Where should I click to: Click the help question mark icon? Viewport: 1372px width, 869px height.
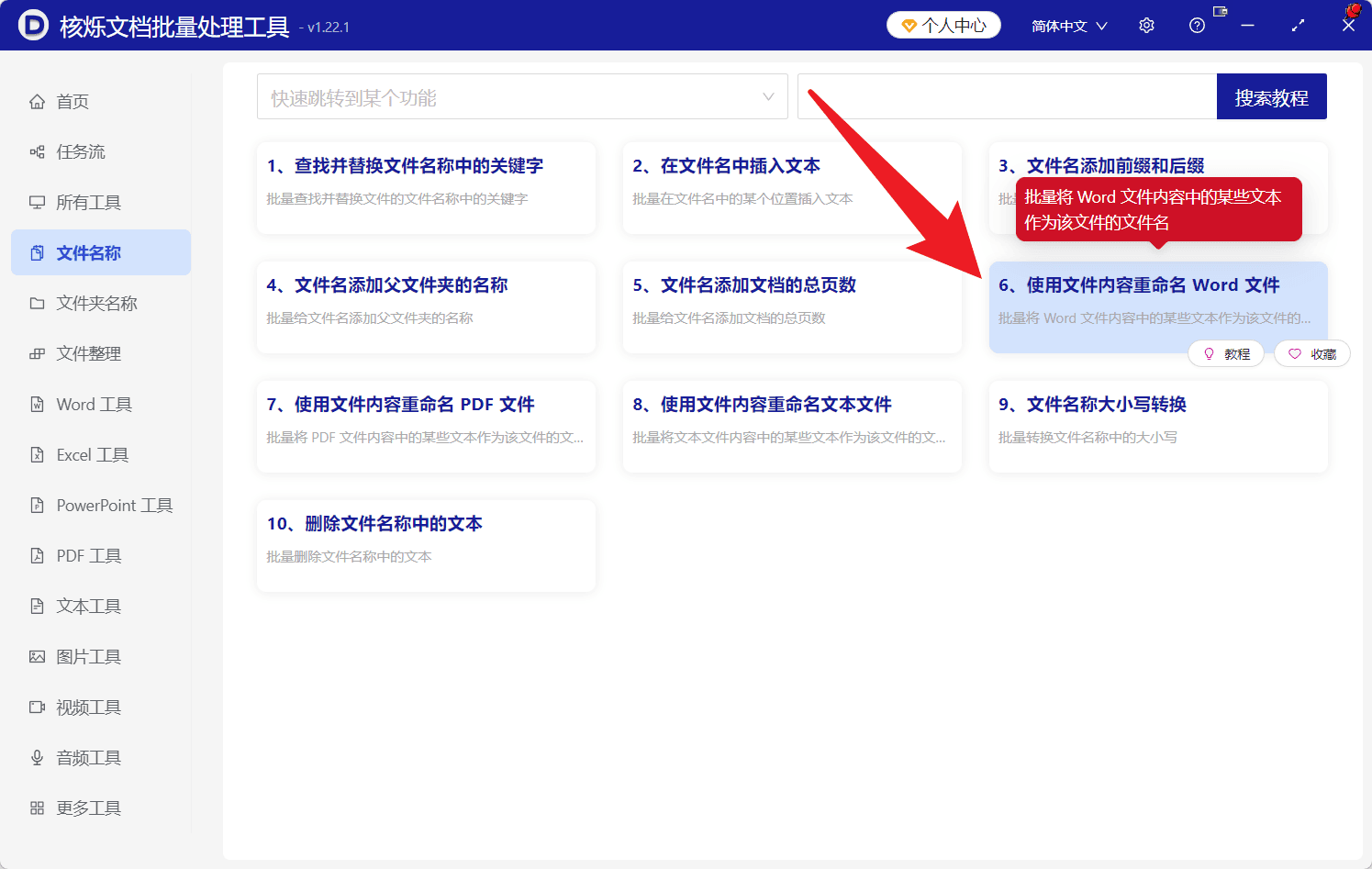(x=1197, y=26)
